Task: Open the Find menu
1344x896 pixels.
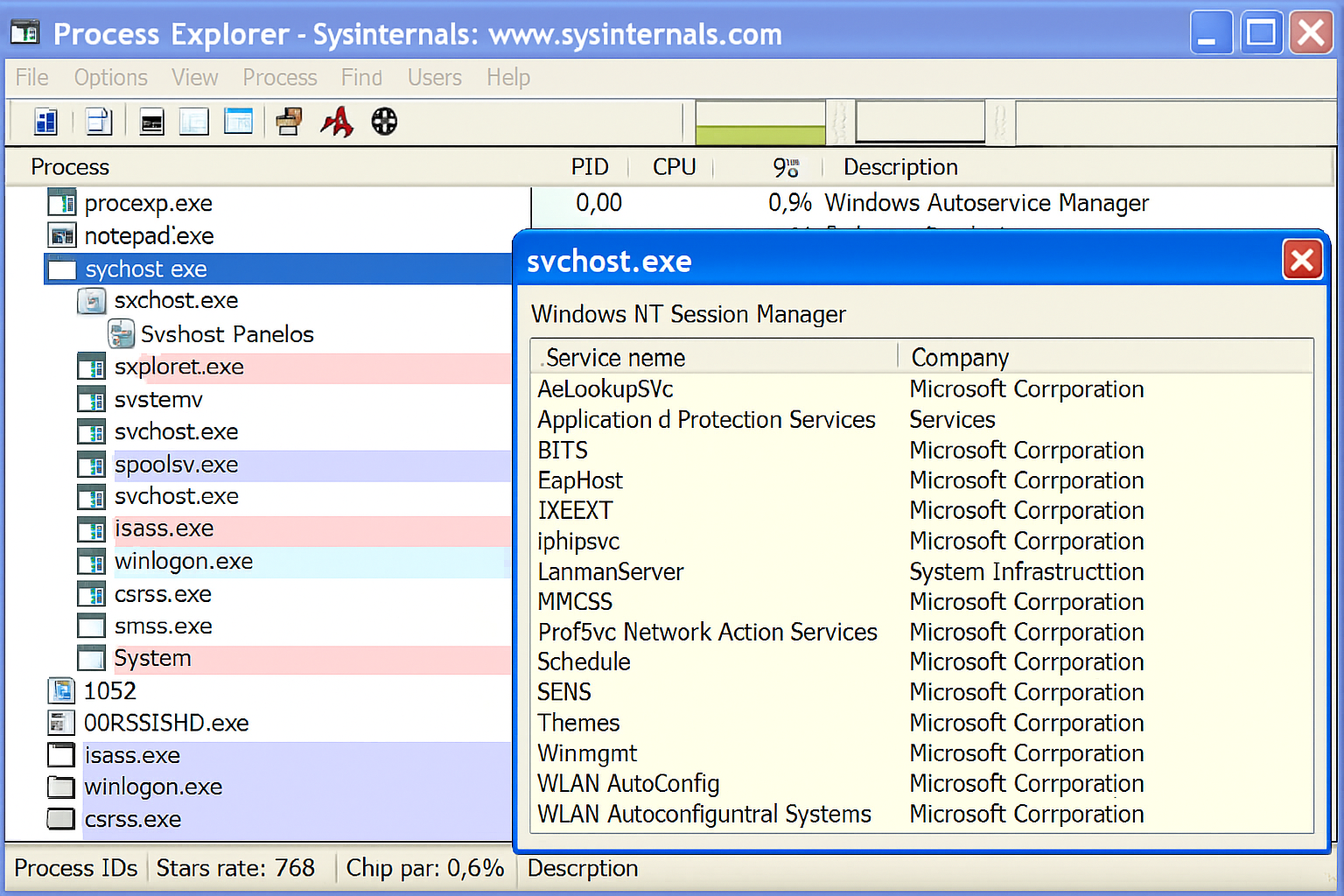Action: (361, 78)
